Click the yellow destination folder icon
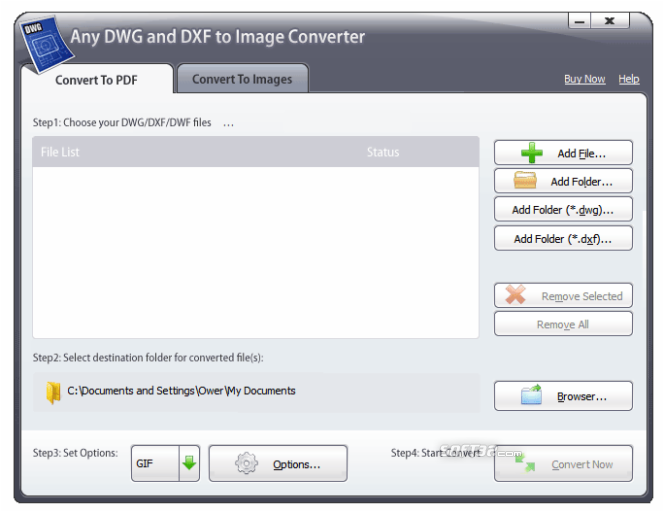The height and width of the screenshot is (512, 664). tap(53, 393)
